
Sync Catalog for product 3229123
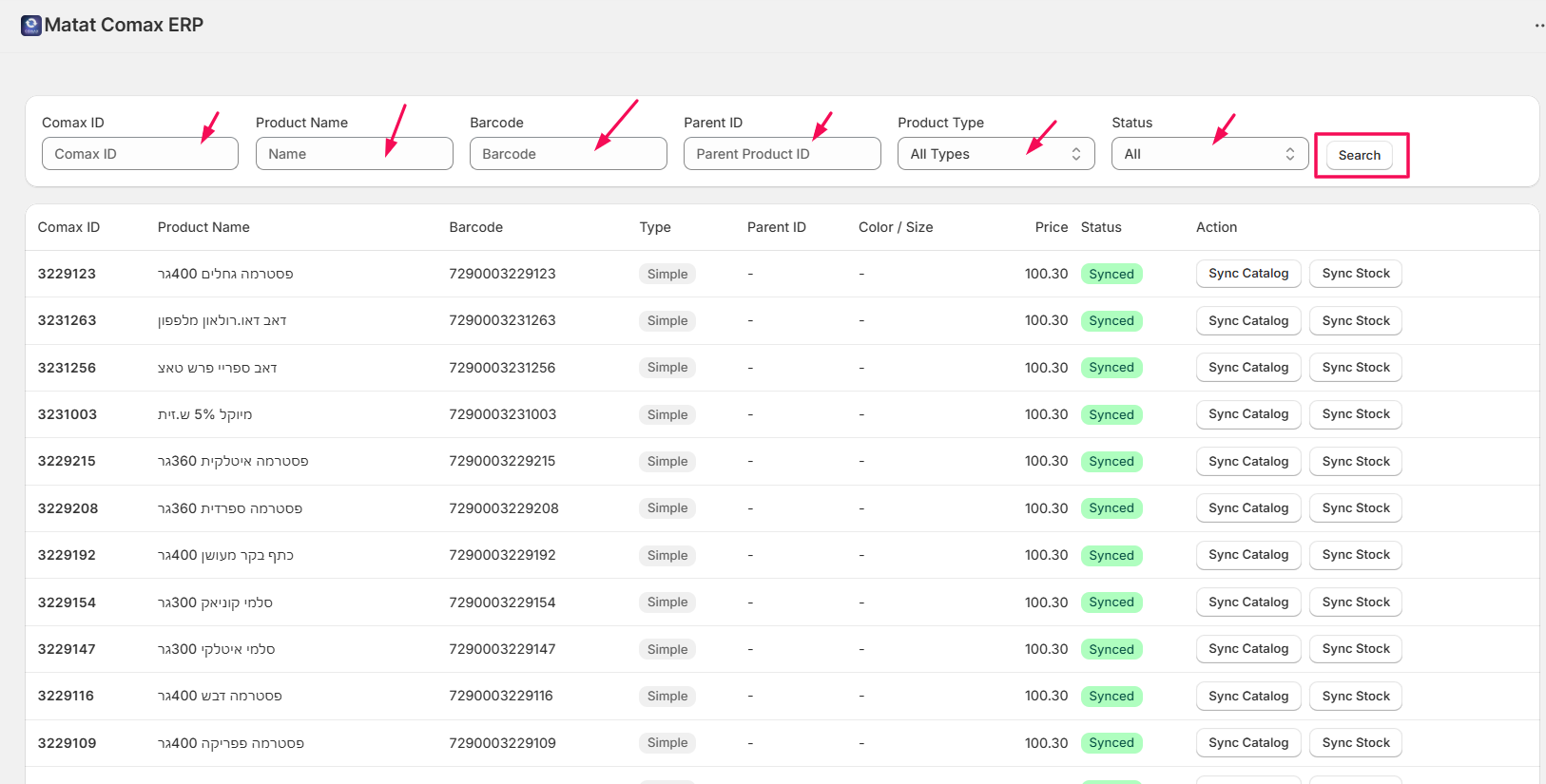coord(1248,274)
